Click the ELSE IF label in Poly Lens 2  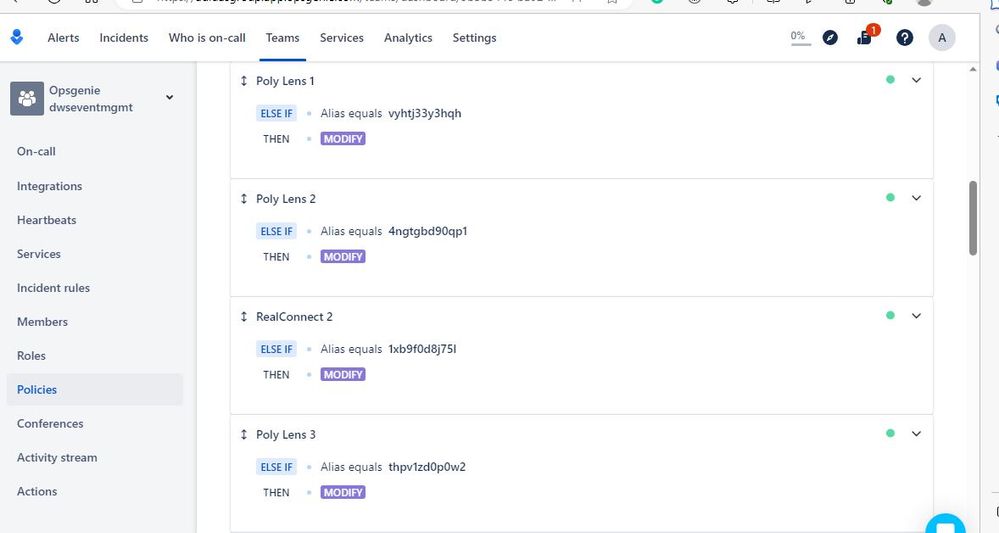click(277, 231)
